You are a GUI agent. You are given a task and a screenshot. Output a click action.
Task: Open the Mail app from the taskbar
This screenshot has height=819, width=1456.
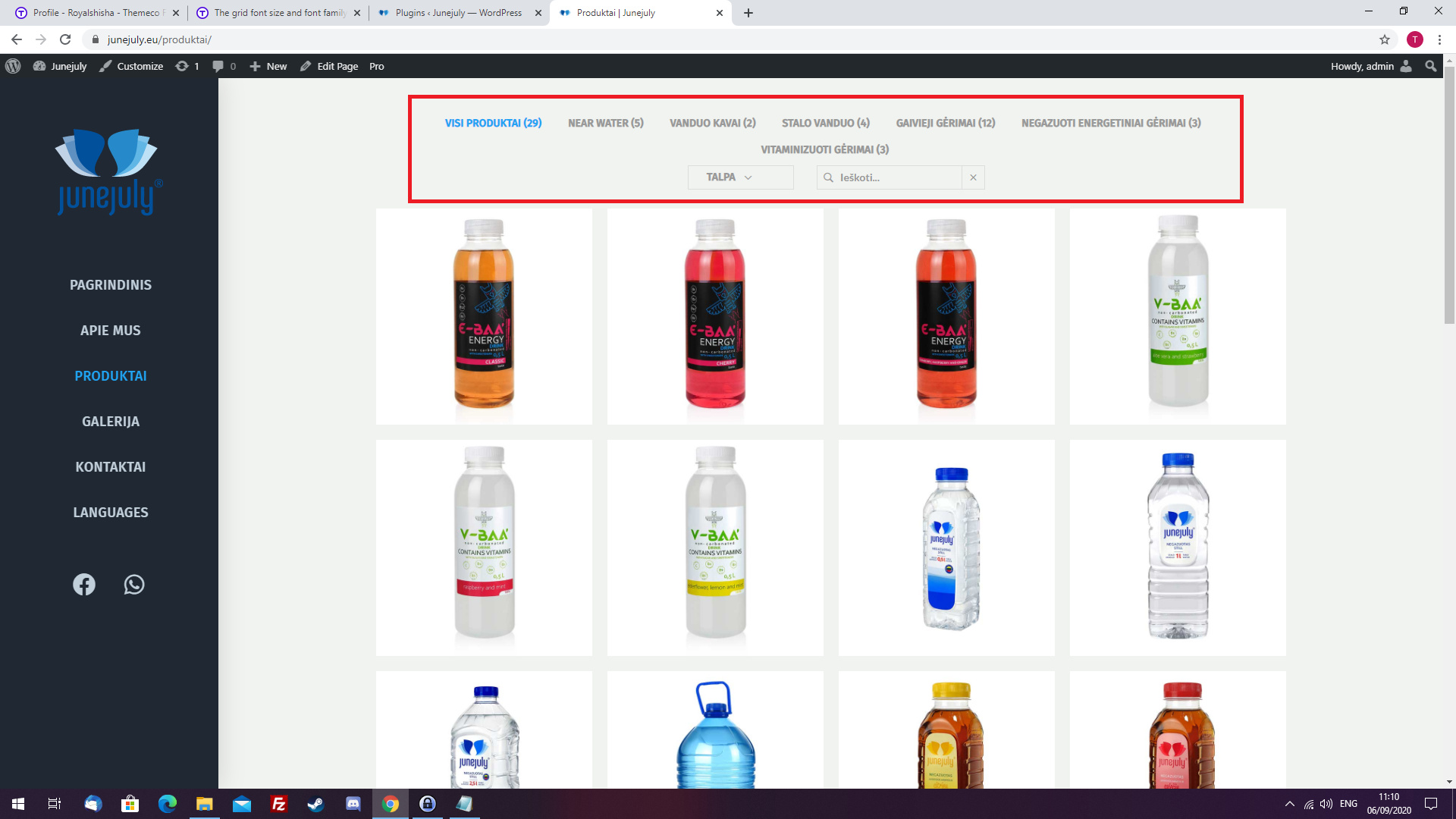click(x=242, y=804)
